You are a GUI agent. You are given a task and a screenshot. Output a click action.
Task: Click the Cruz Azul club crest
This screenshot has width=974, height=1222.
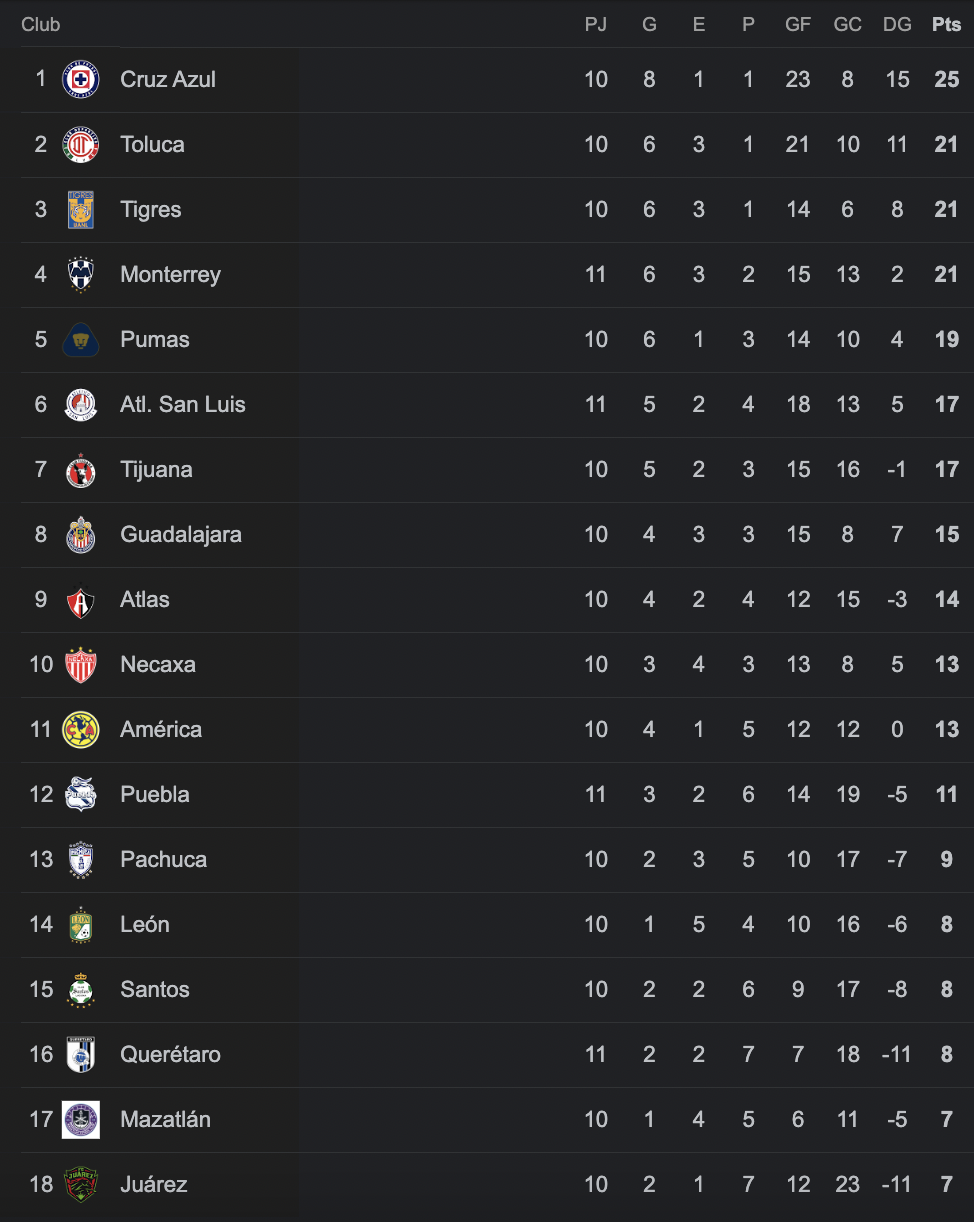(81, 80)
